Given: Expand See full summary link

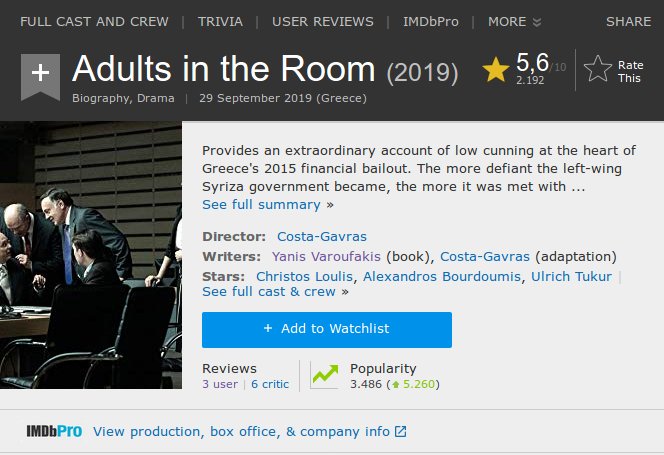Looking at the screenshot, I should pyautogui.click(x=261, y=204).
